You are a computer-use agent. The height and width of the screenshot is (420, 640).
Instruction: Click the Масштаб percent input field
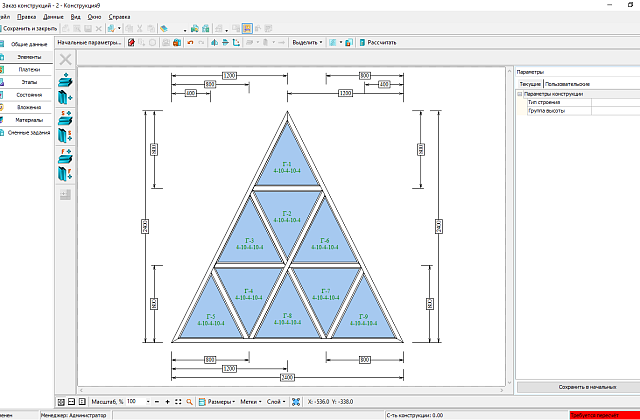tap(136, 402)
